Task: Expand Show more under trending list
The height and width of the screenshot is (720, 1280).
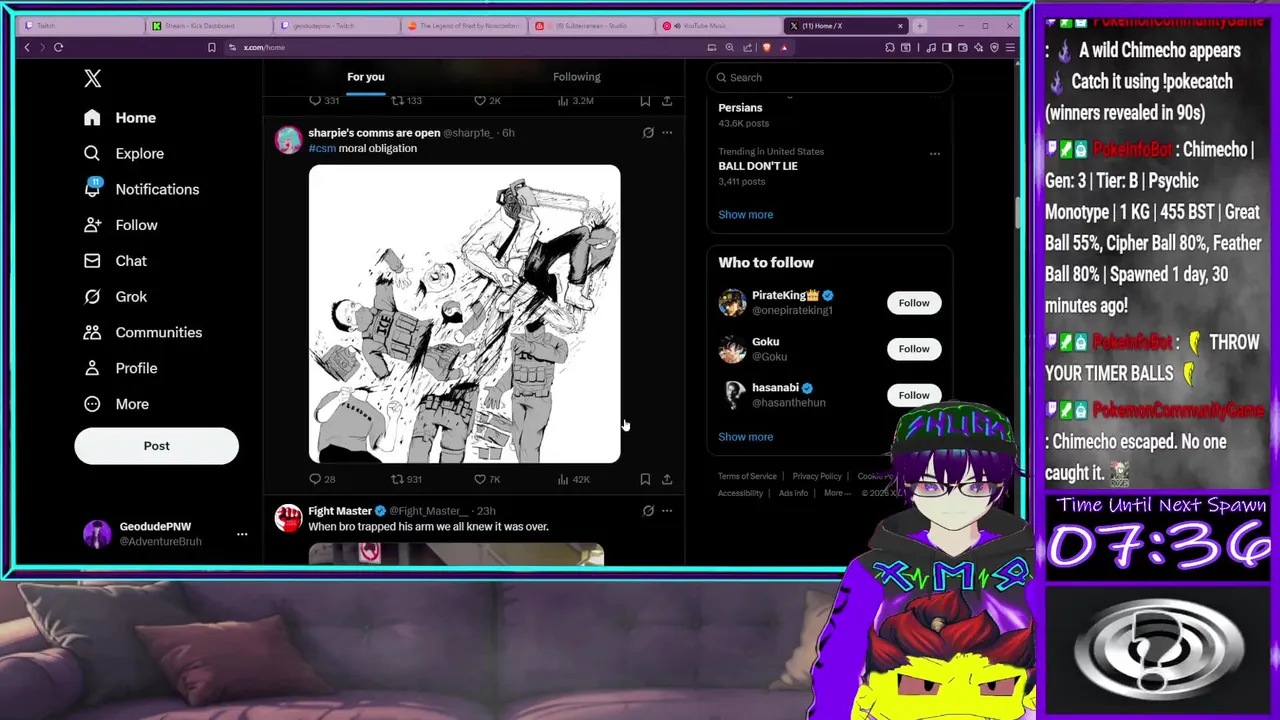Action: [x=746, y=214]
